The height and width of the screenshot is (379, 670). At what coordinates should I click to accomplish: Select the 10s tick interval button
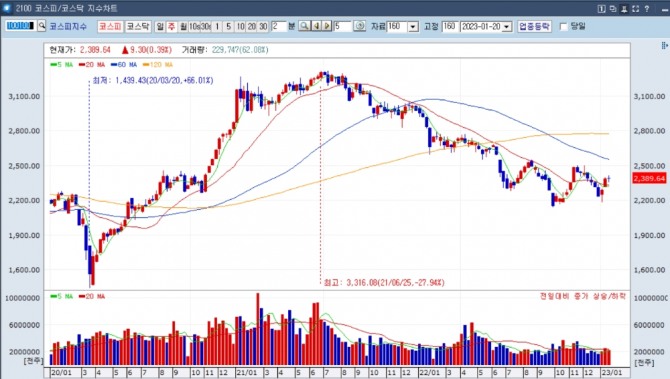coord(194,26)
